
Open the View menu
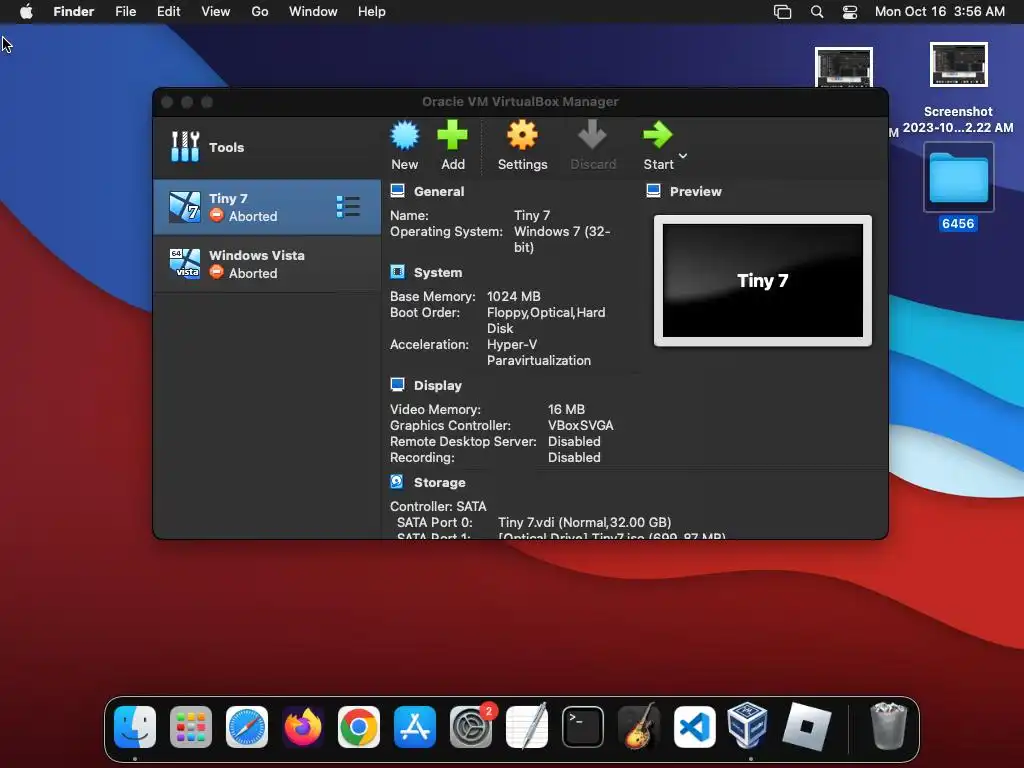pos(216,12)
